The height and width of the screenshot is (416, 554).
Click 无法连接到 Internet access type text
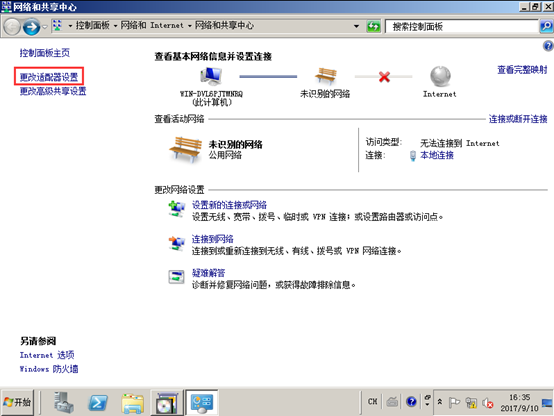click(x=460, y=143)
